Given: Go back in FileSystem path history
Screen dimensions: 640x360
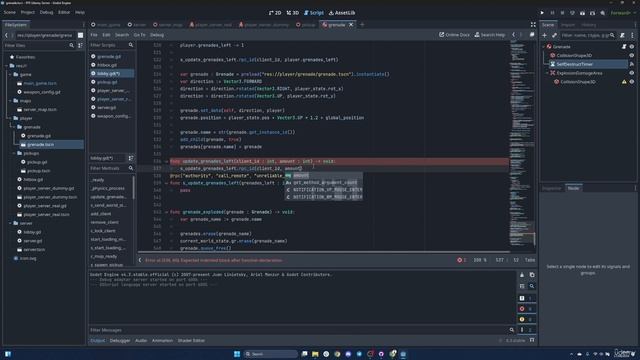Looking at the screenshot, I should [x=6, y=36].
